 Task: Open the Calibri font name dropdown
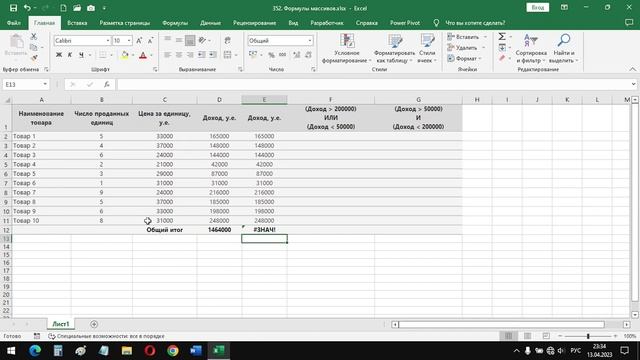pyautogui.click(x=108, y=40)
